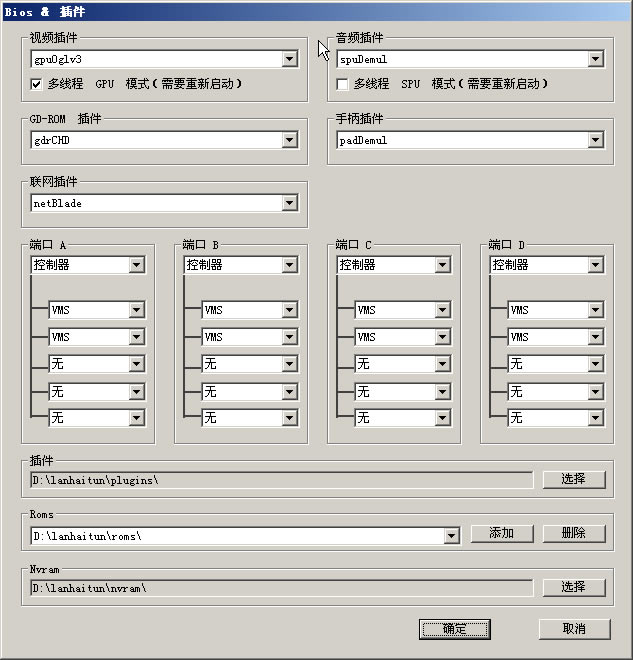Expand the 端口 D 控制器 dropdown
Image resolution: width=633 pixels, height=660 pixels.
tap(596, 265)
